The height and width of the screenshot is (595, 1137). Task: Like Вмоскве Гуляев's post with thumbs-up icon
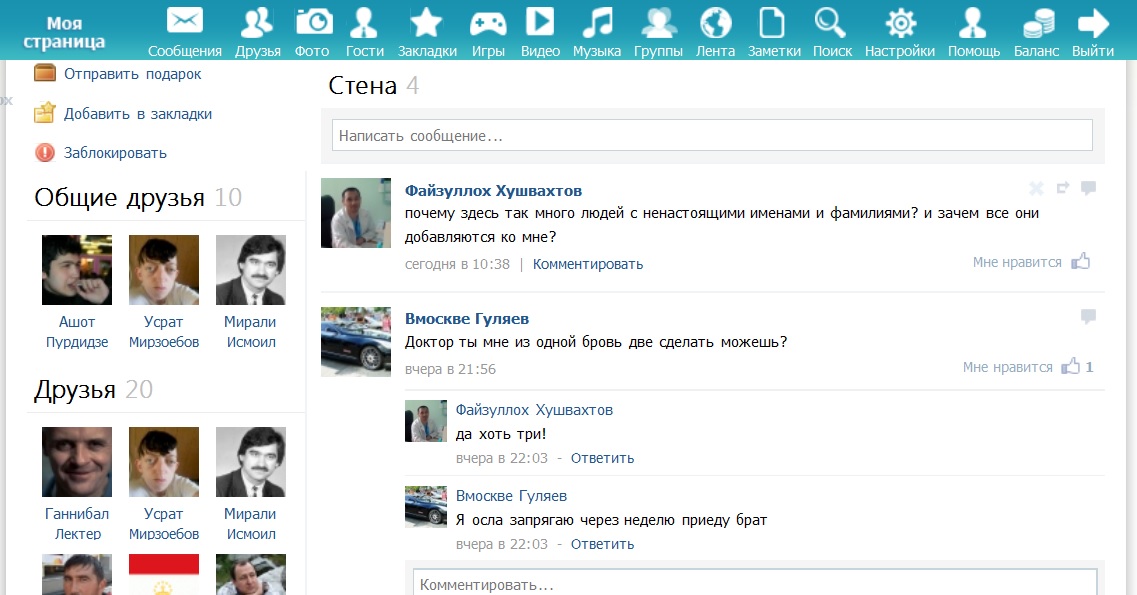[1070, 366]
